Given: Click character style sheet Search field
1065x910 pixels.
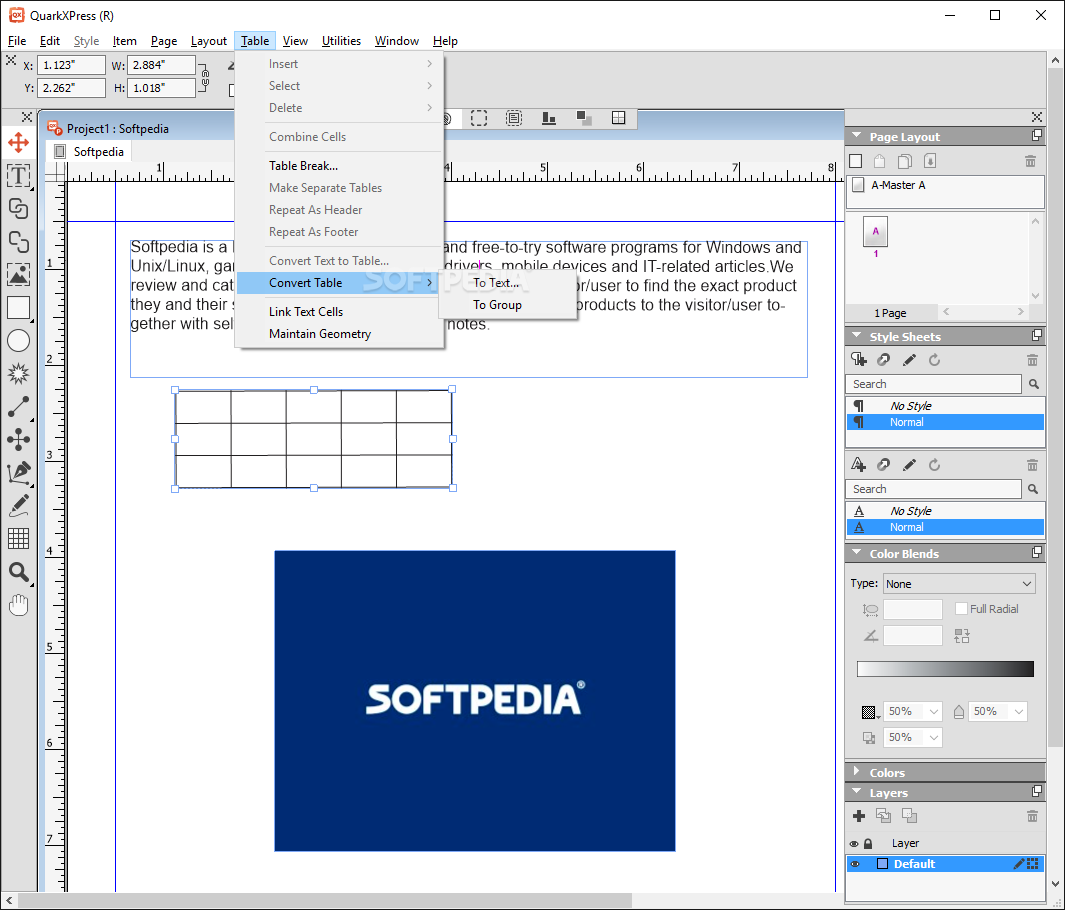Looking at the screenshot, I should [x=933, y=489].
